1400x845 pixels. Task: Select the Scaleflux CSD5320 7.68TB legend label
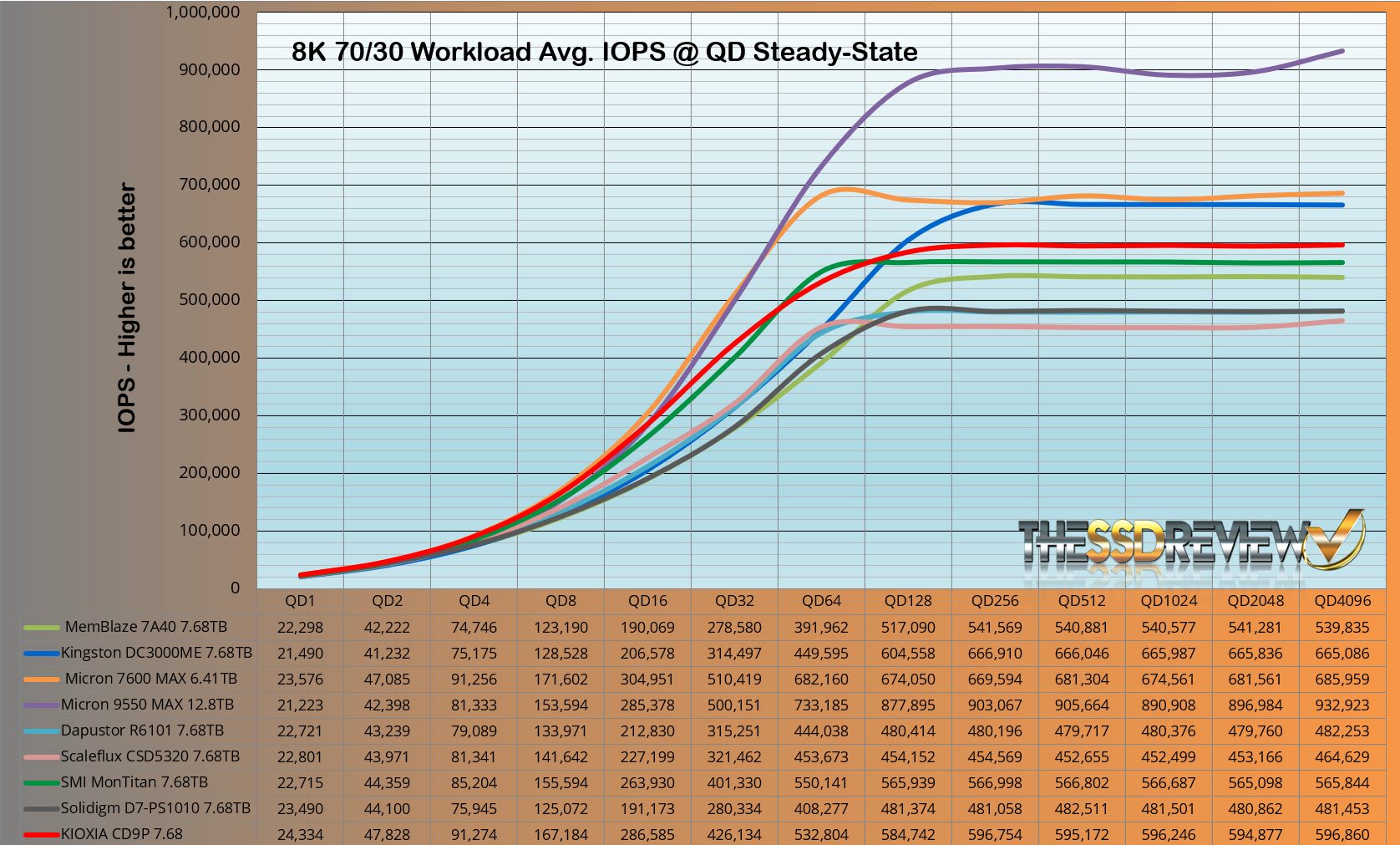click(x=150, y=756)
